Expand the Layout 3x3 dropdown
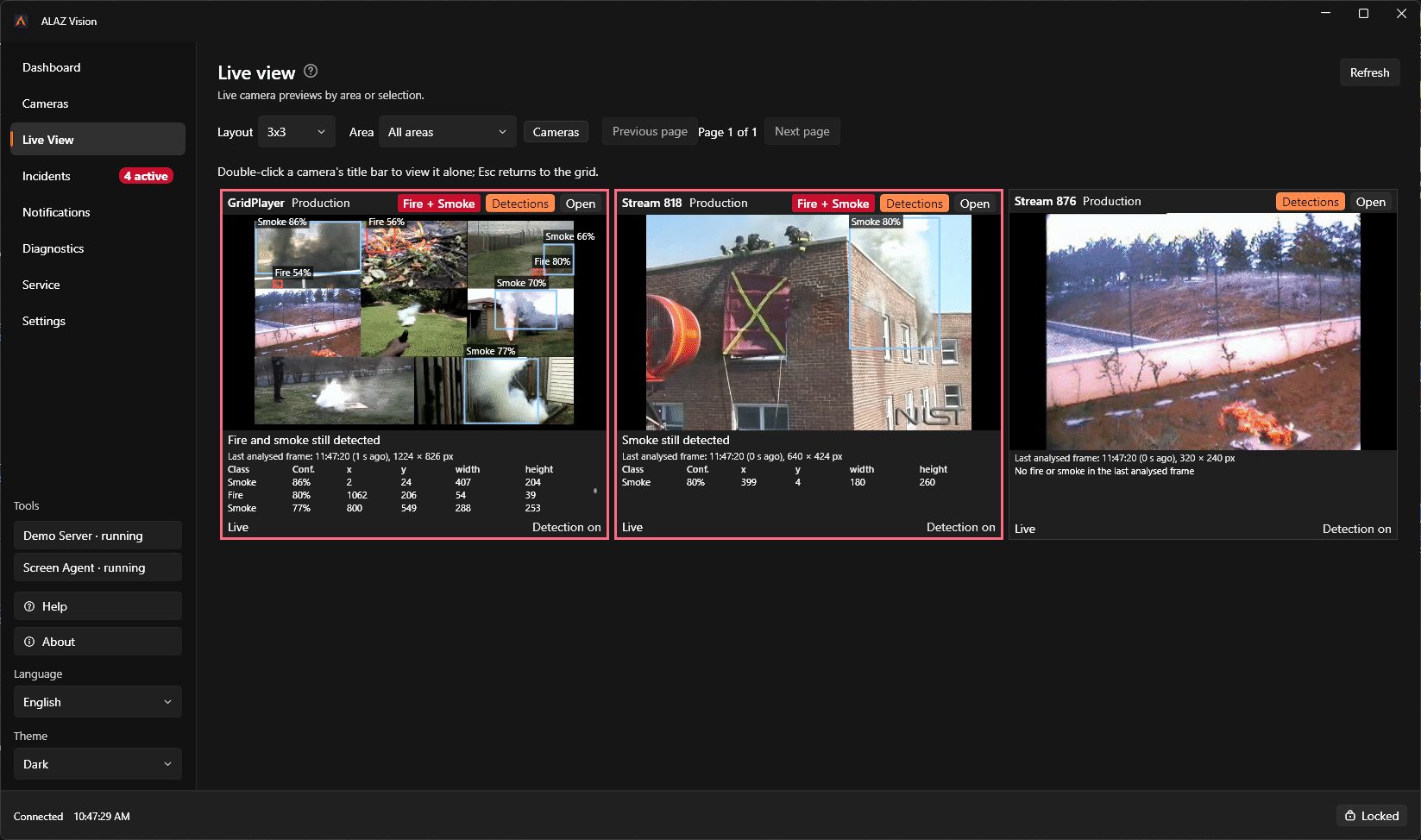Viewport: 1421px width, 840px height. click(297, 132)
